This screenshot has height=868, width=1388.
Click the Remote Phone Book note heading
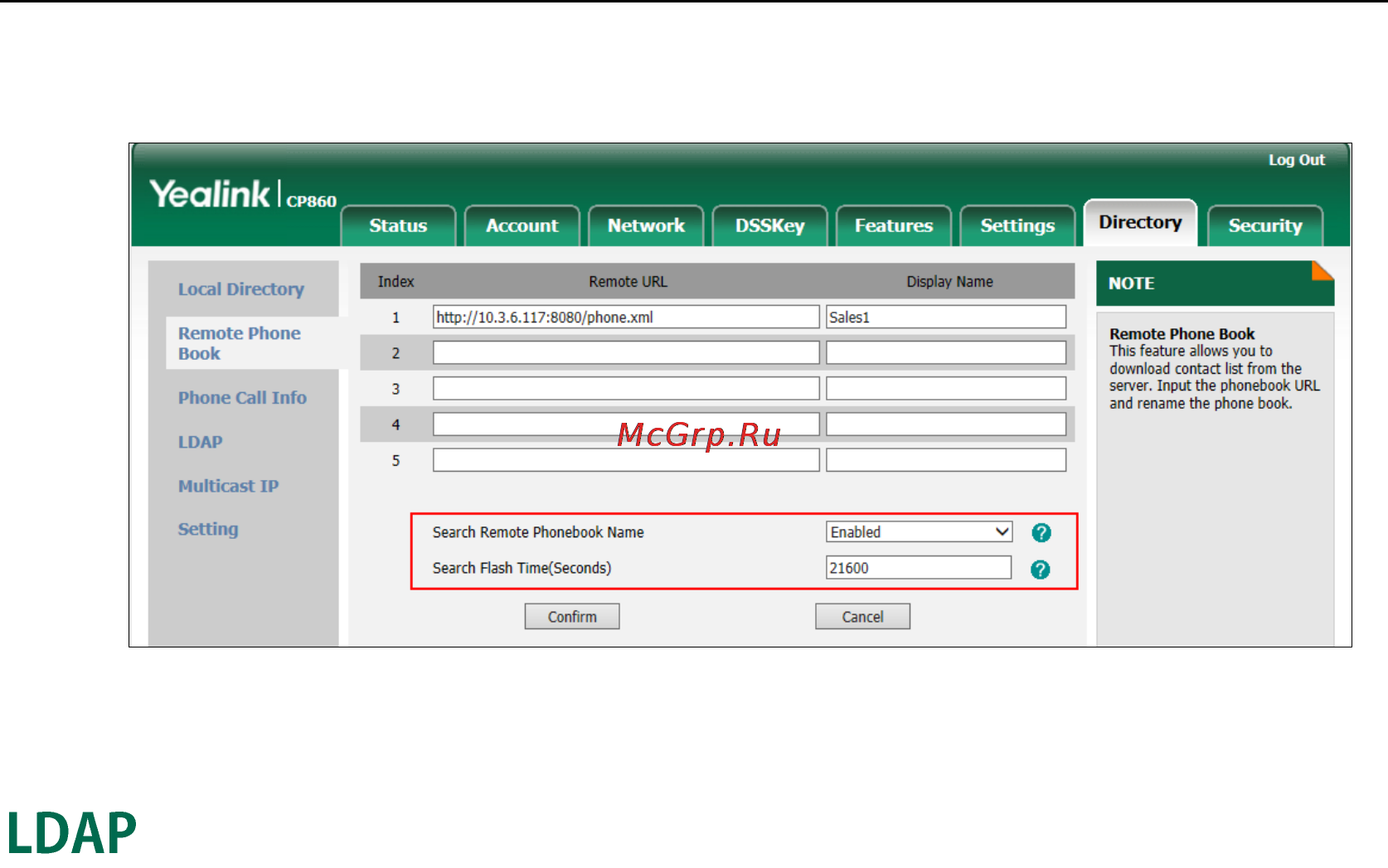[x=1182, y=334]
